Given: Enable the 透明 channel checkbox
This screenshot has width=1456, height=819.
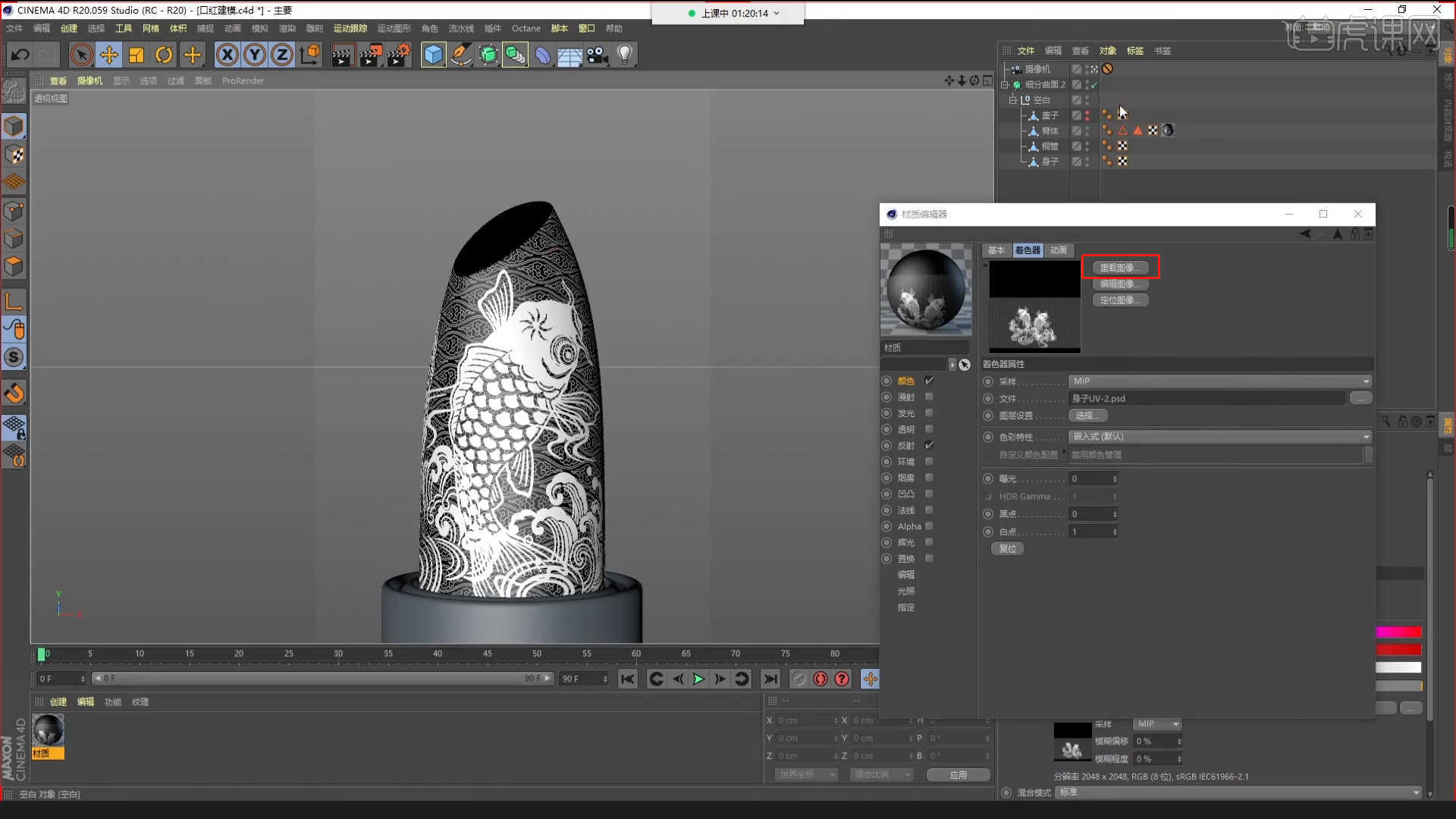Looking at the screenshot, I should coord(929,429).
